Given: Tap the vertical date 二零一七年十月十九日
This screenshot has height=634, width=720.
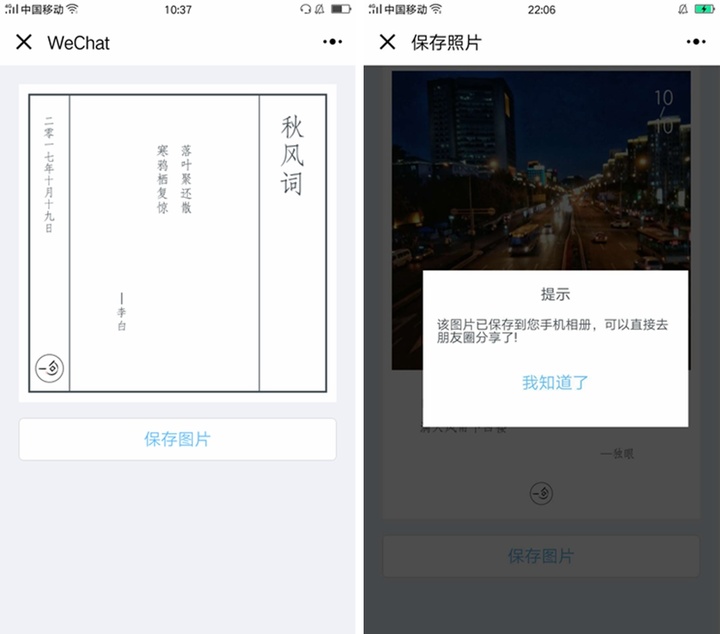Looking at the screenshot, I should 49,174.
